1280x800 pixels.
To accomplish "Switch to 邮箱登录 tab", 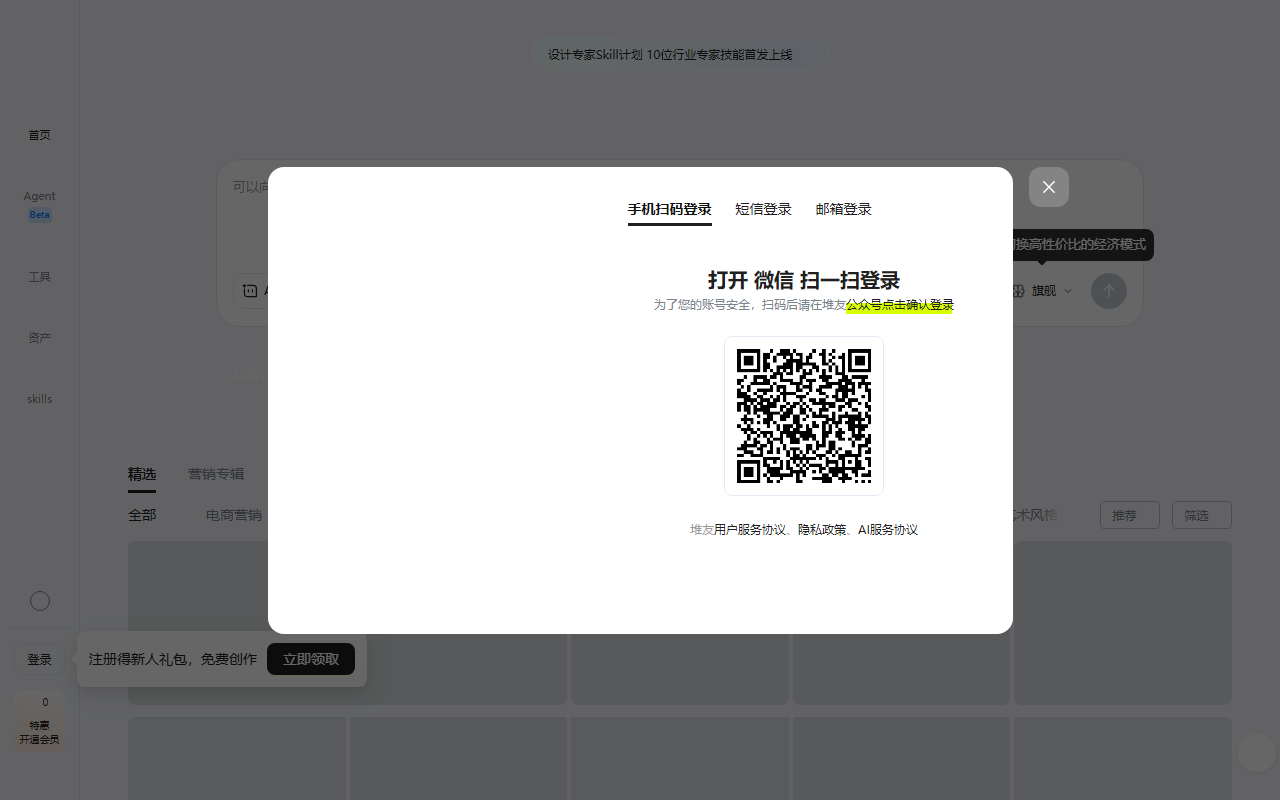I will click(x=843, y=209).
